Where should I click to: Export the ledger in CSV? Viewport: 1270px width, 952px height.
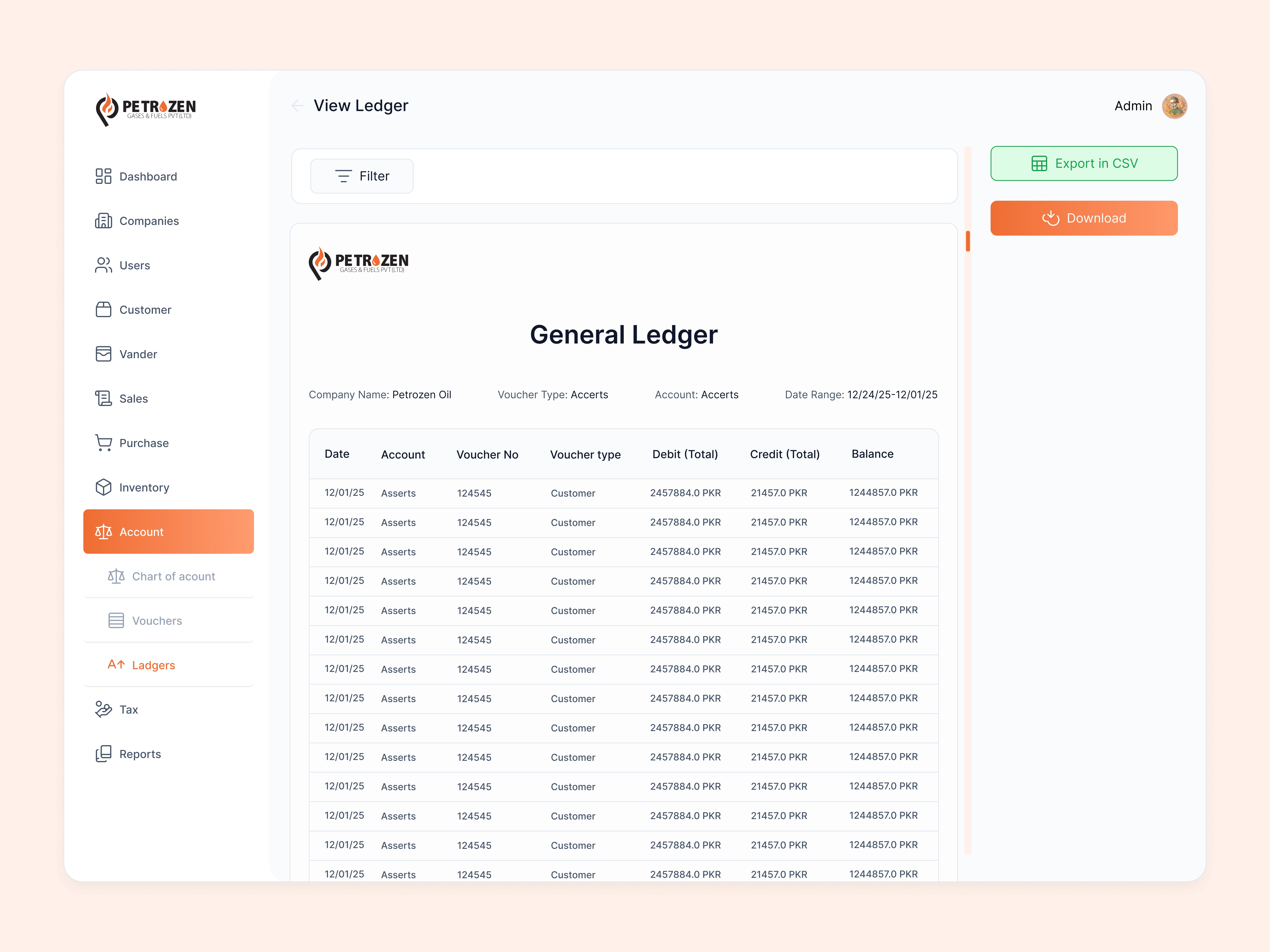(x=1084, y=164)
